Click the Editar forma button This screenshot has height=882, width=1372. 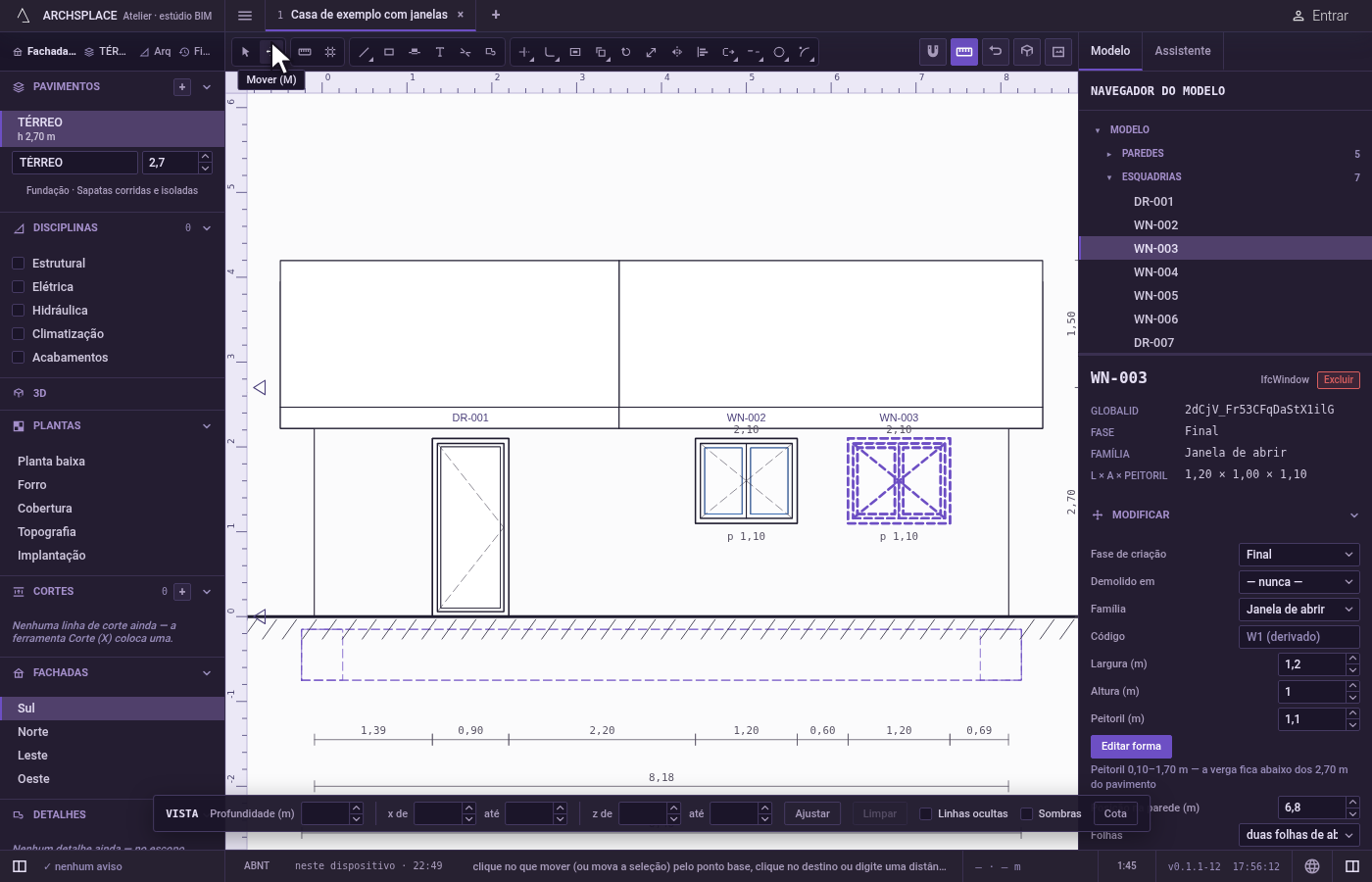[x=1131, y=747]
